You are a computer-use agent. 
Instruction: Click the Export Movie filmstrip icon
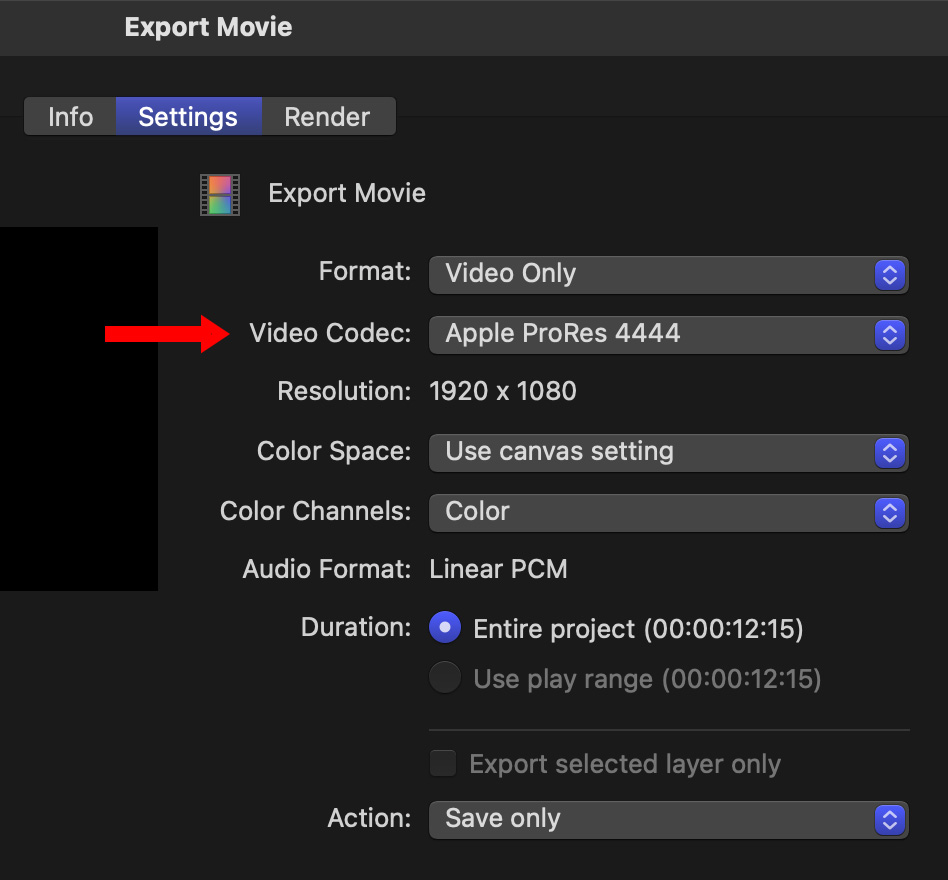point(219,194)
